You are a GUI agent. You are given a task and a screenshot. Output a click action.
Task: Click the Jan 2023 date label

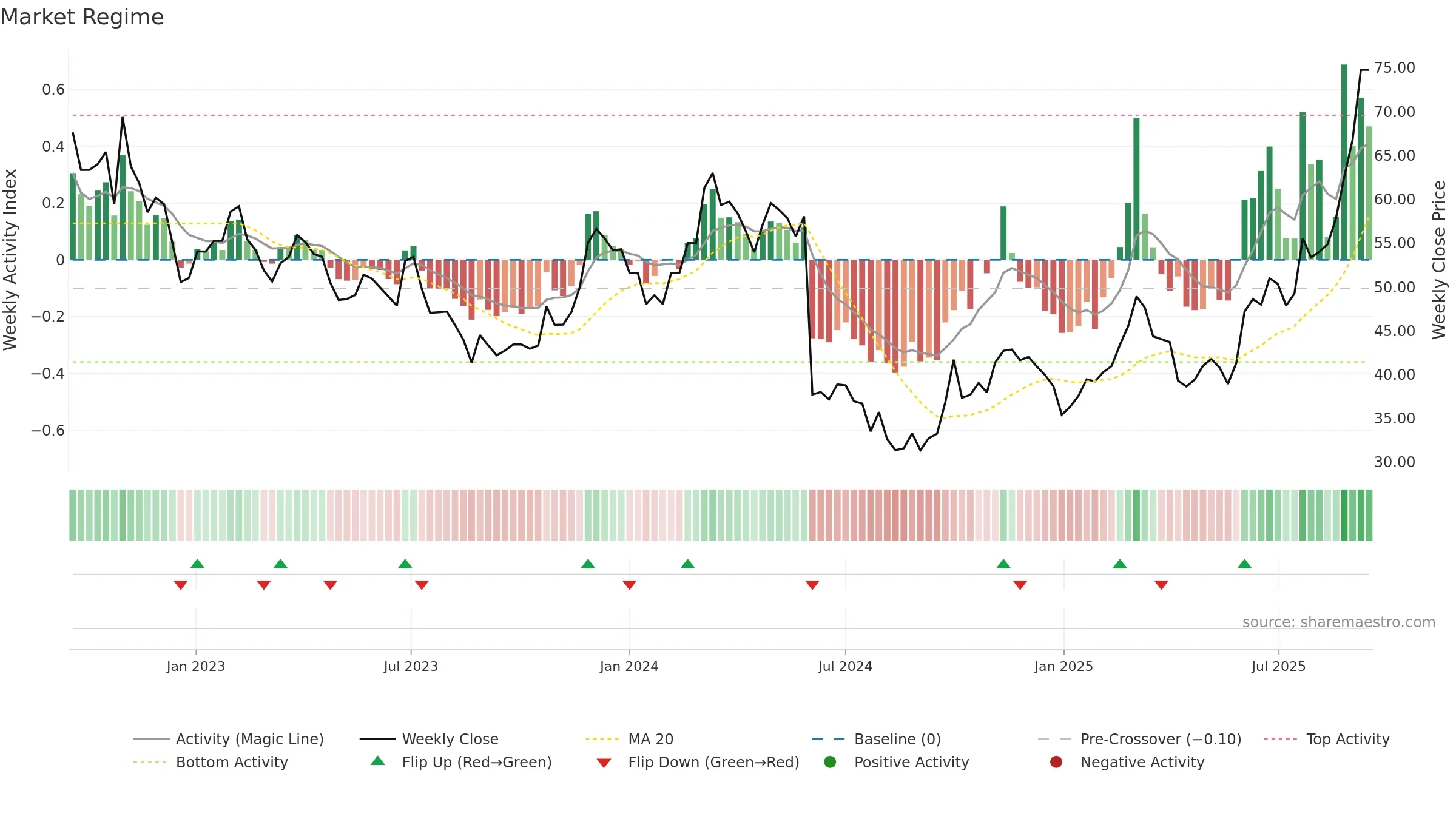[196, 666]
